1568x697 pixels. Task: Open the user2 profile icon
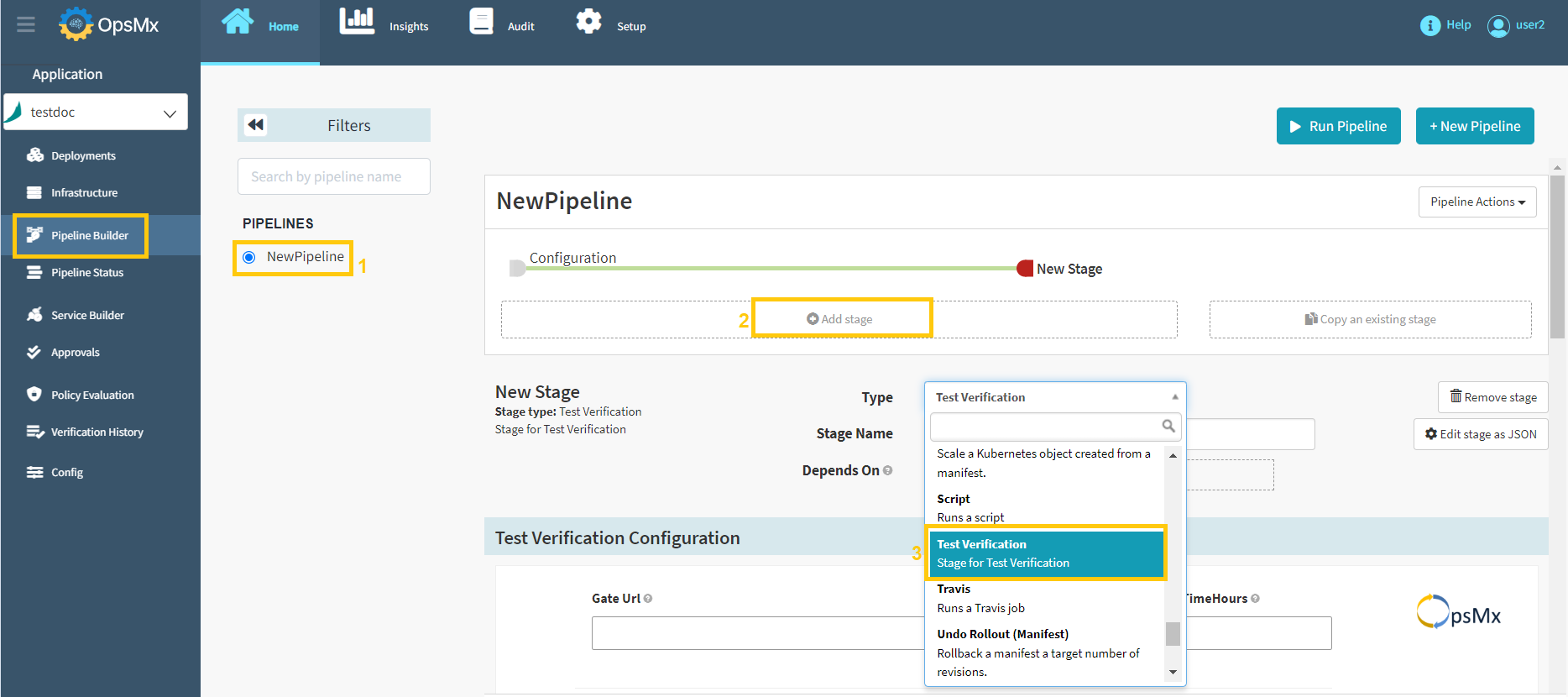(x=1497, y=26)
